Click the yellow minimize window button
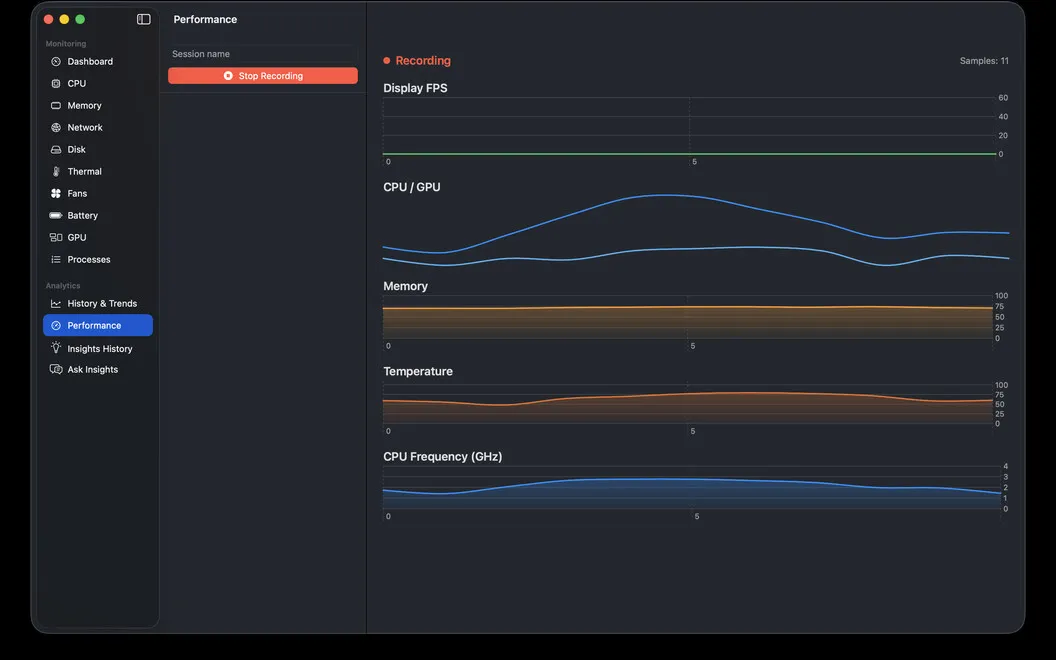The width and height of the screenshot is (1056, 660). click(64, 19)
